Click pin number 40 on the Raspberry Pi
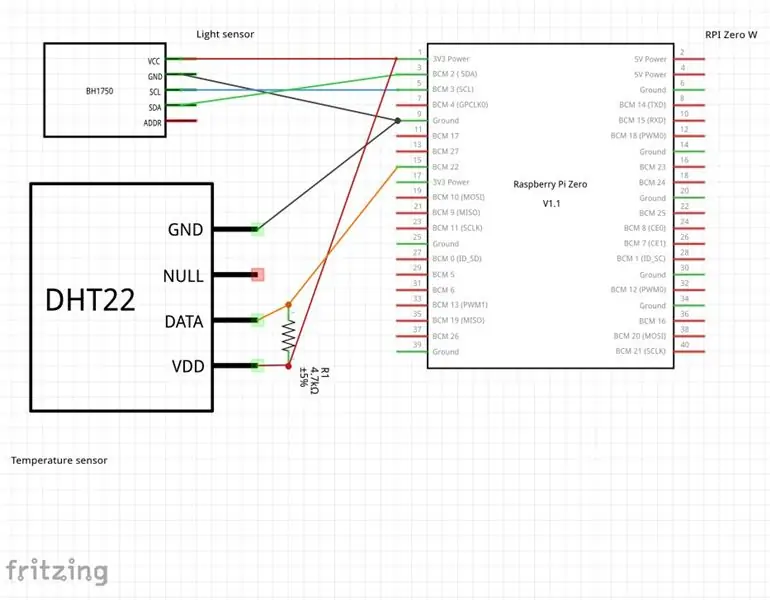This screenshot has width=770, height=600. click(x=685, y=345)
